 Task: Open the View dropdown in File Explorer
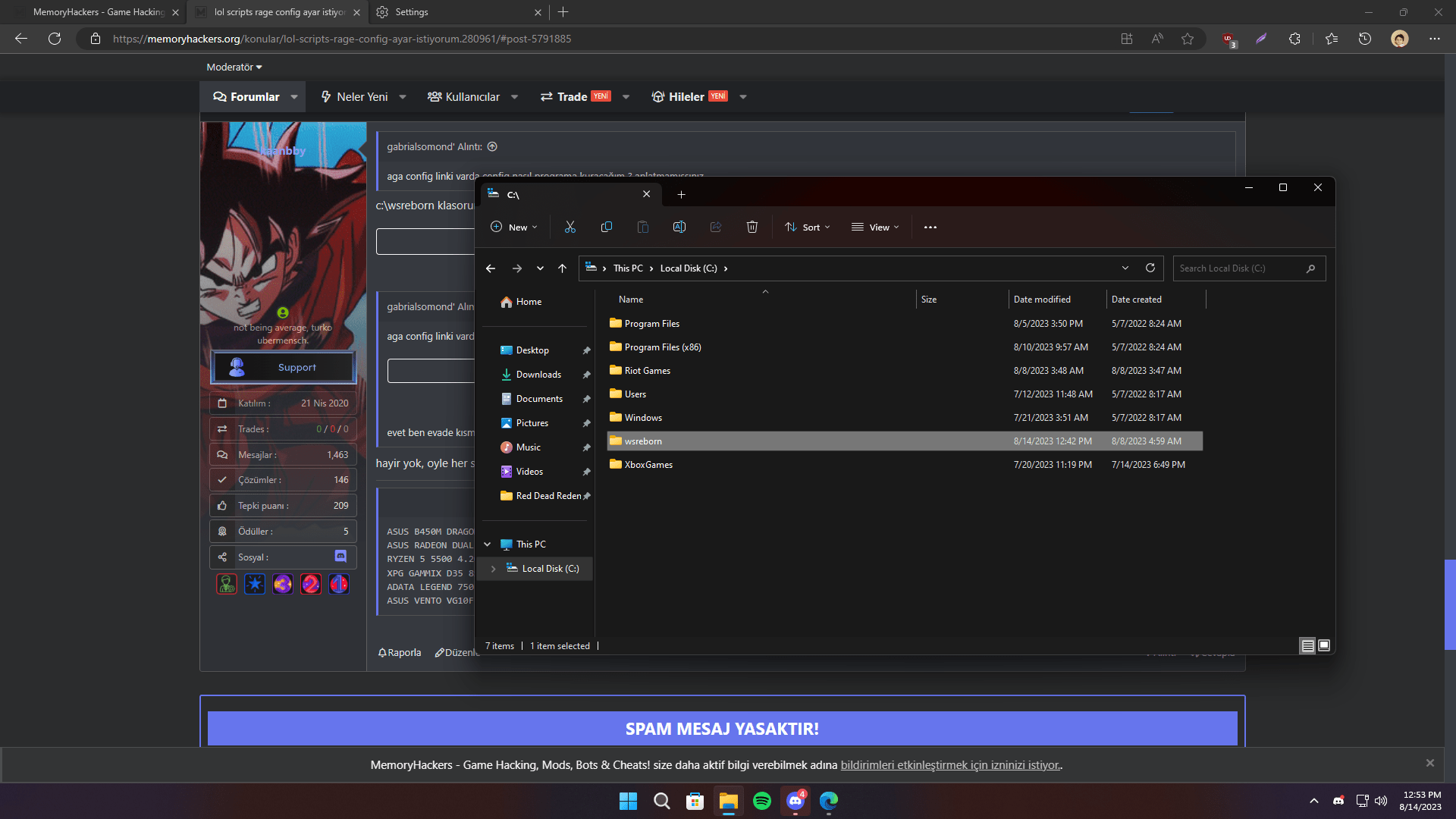click(x=875, y=227)
